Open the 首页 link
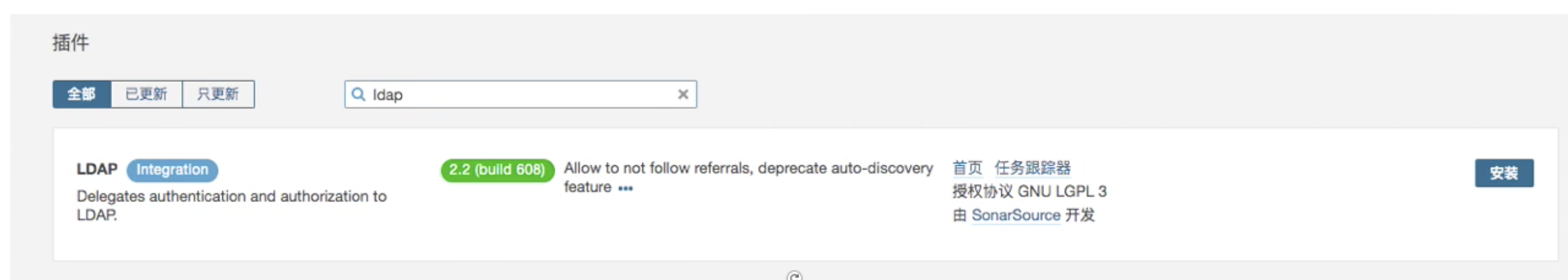This screenshot has height=280, width=1568. pos(967,168)
